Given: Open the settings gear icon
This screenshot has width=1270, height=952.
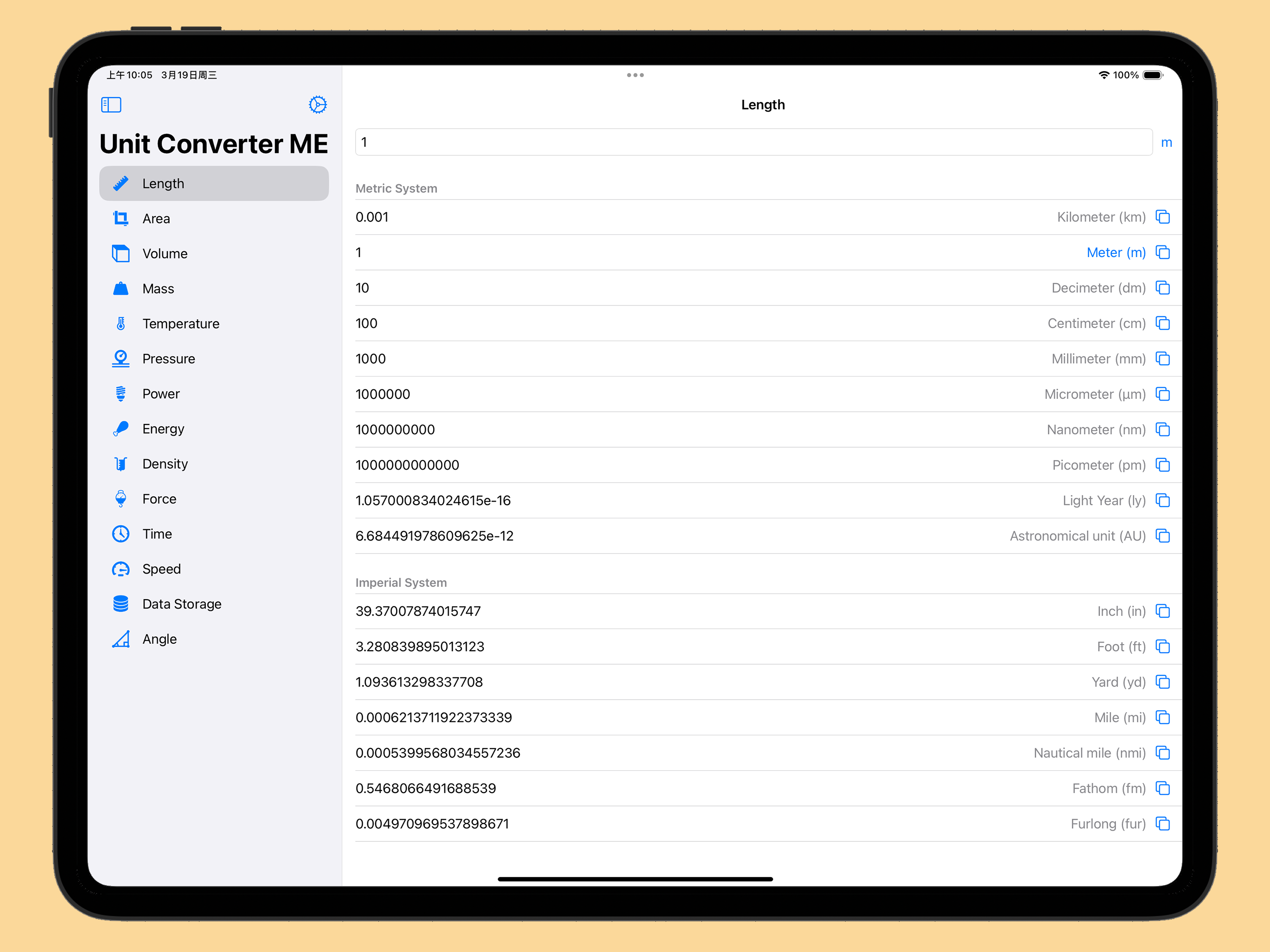Looking at the screenshot, I should (x=317, y=105).
